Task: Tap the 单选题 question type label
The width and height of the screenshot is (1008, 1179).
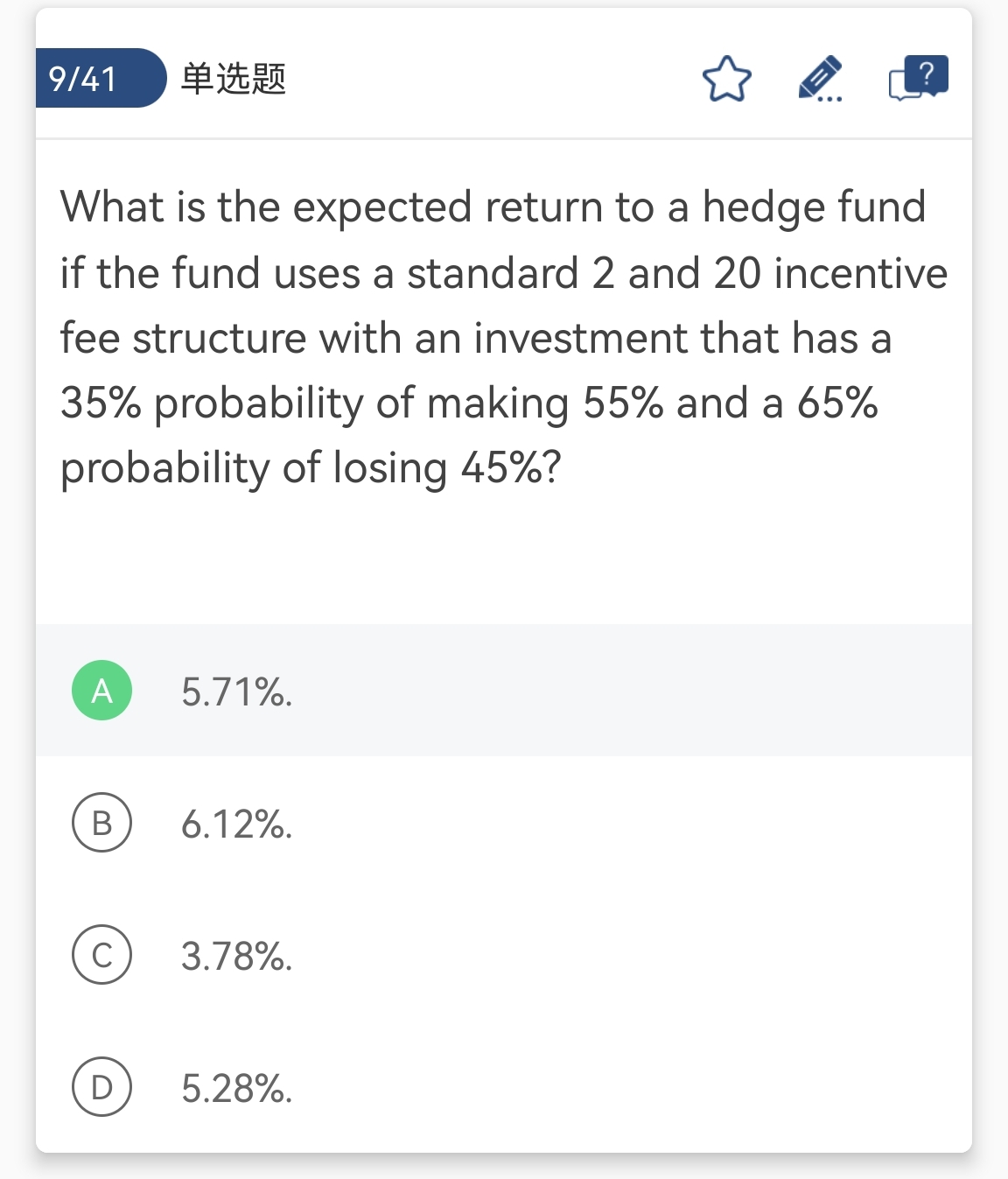Action: tap(234, 79)
